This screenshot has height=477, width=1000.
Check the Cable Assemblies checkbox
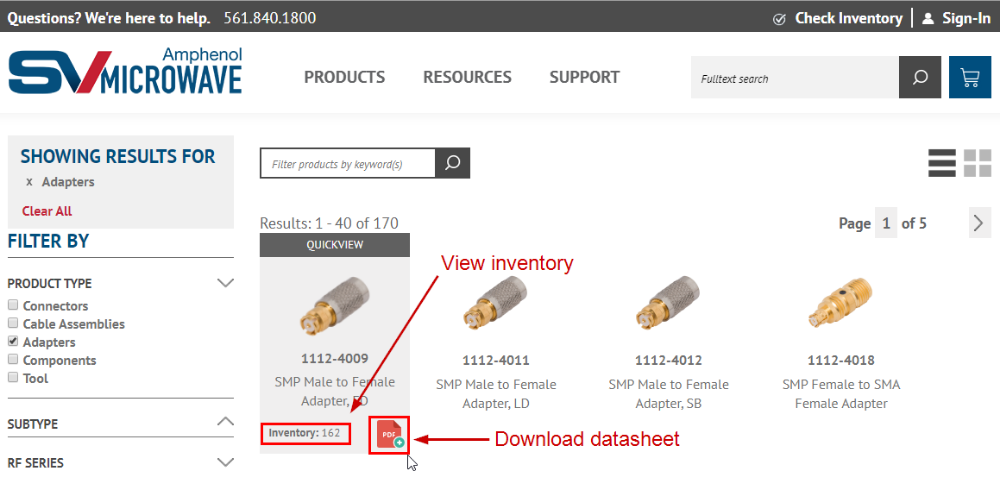[13, 323]
